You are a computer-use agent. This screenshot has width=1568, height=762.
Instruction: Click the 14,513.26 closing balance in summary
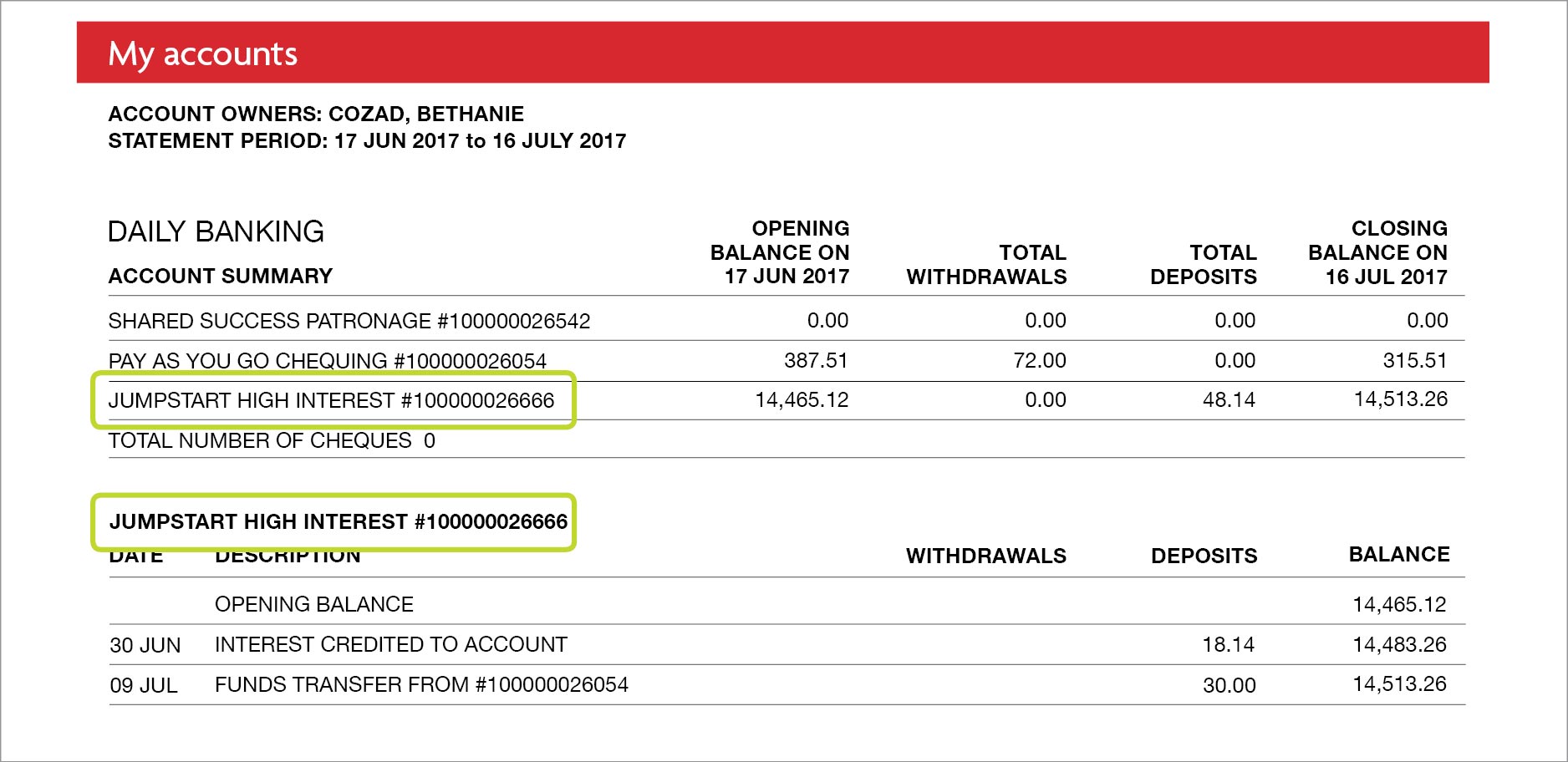tap(1400, 399)
